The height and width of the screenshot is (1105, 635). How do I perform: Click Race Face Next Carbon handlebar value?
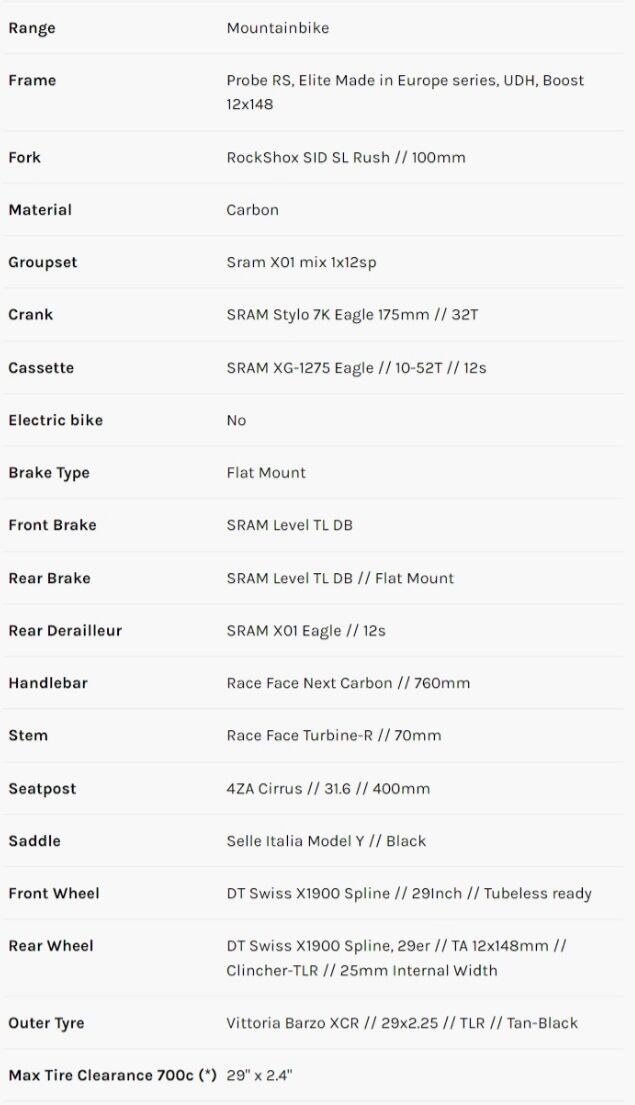click(348, 683)
